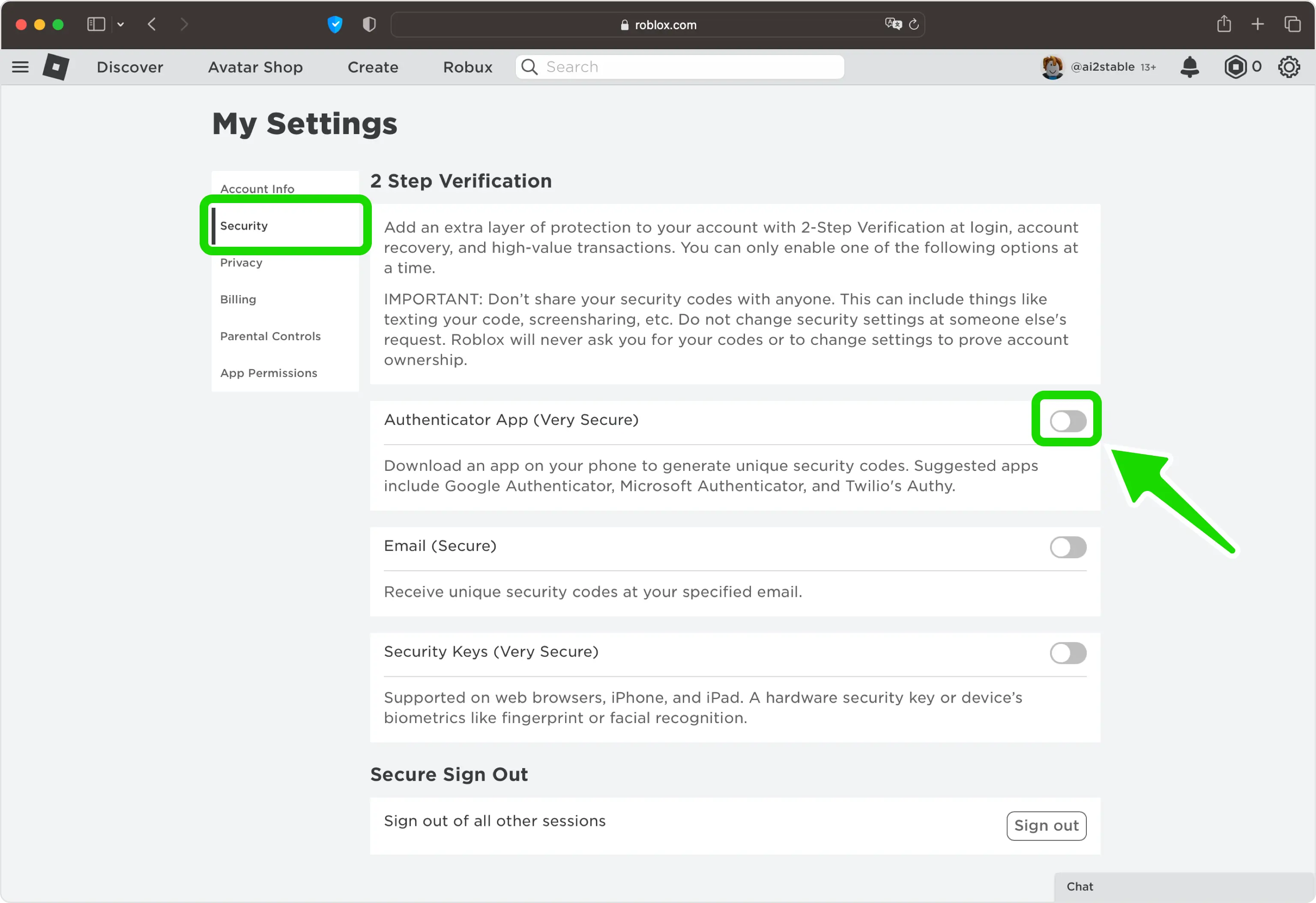Open Parental Controls settings section
Screen dimensions: 1316x903
click(270, 336)
